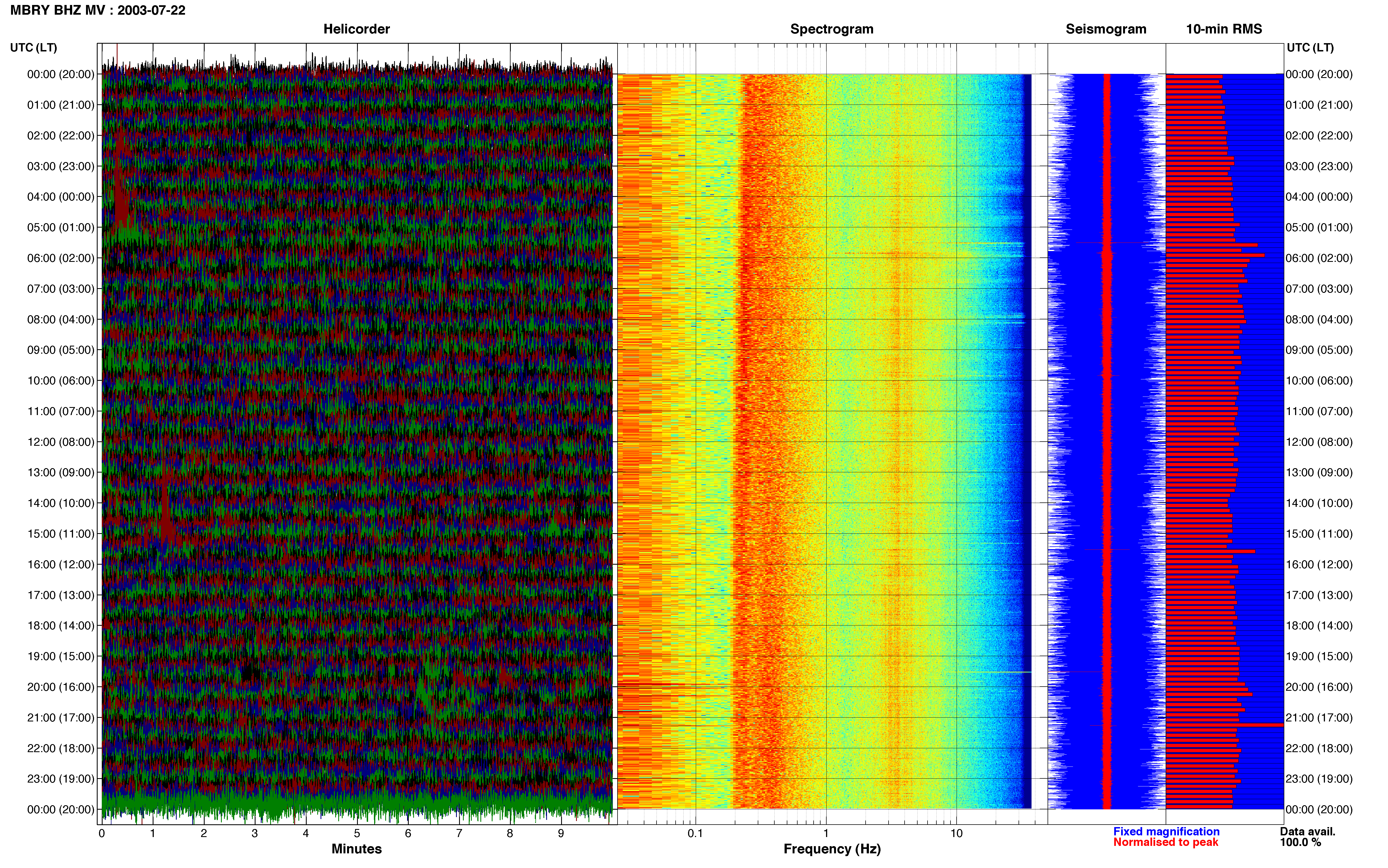Click left time label 18:00 (14:00)
This screenshot has width=1388, height=868.
tap(61, 626)
